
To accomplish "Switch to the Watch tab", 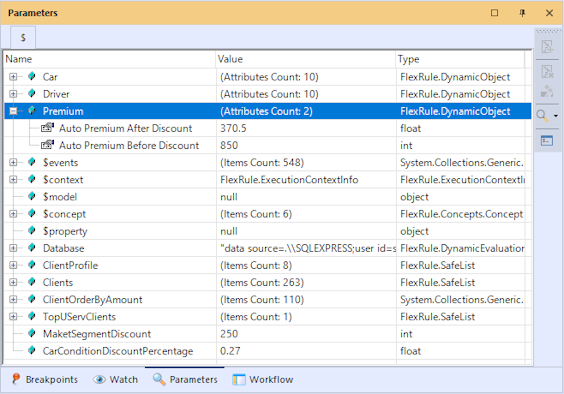I will [116, 379].
